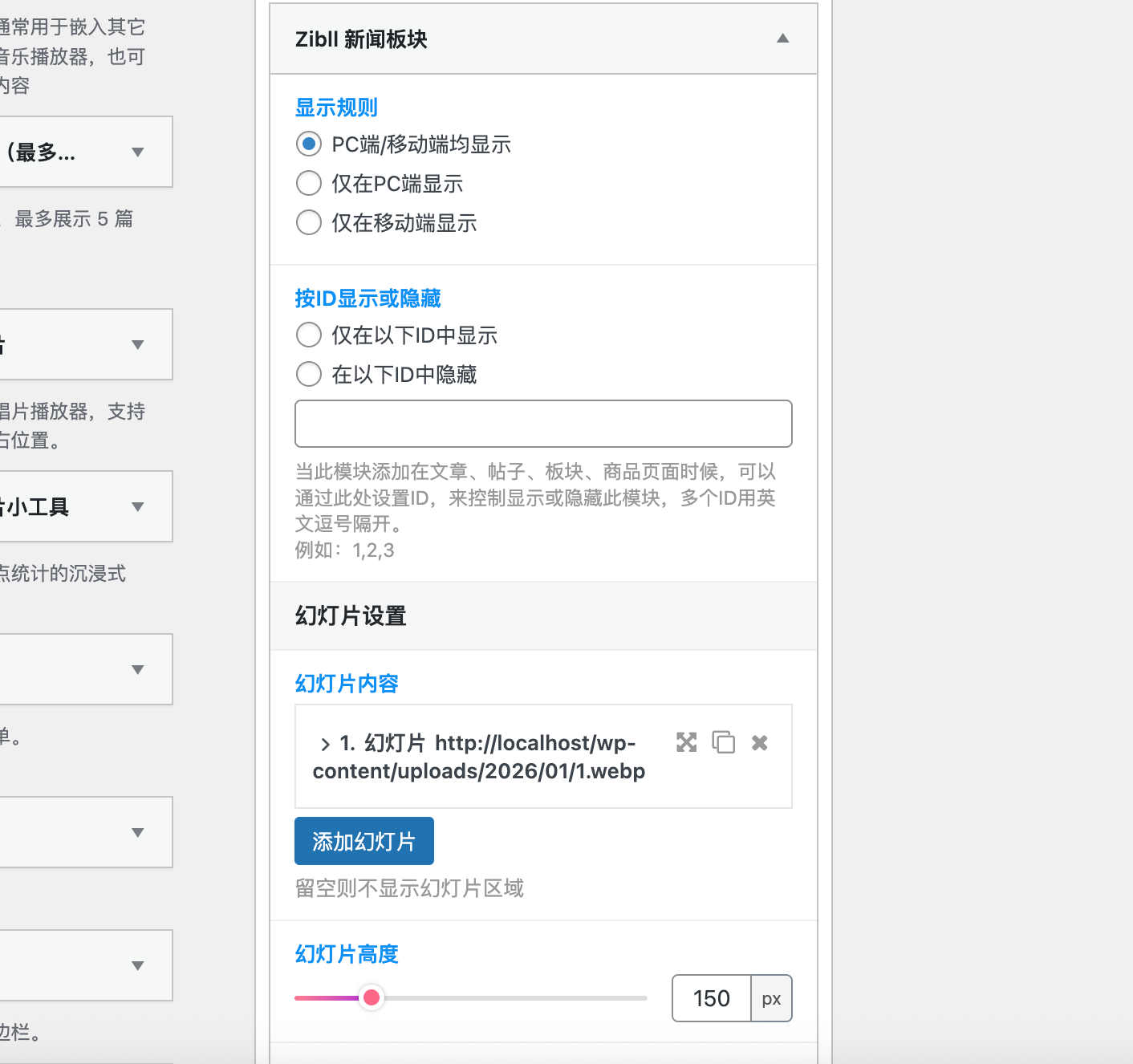Enable 在以下ID中隐藏 mode
This screenshot has height=1064, width=1133.
[x=309, y=374]
